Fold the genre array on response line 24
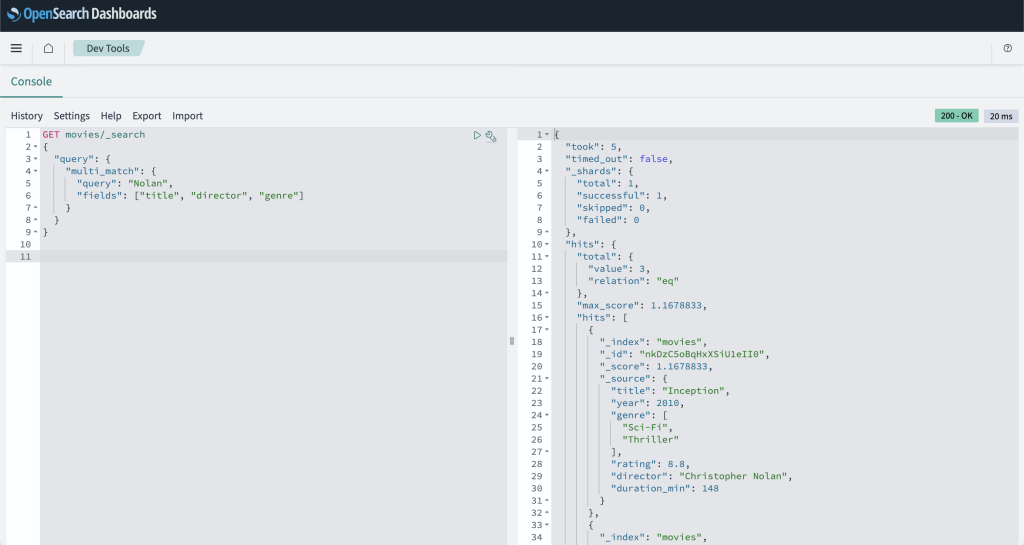Image resolution: width=1024 pixels, height=545 pixels. (x=547, y=415)
